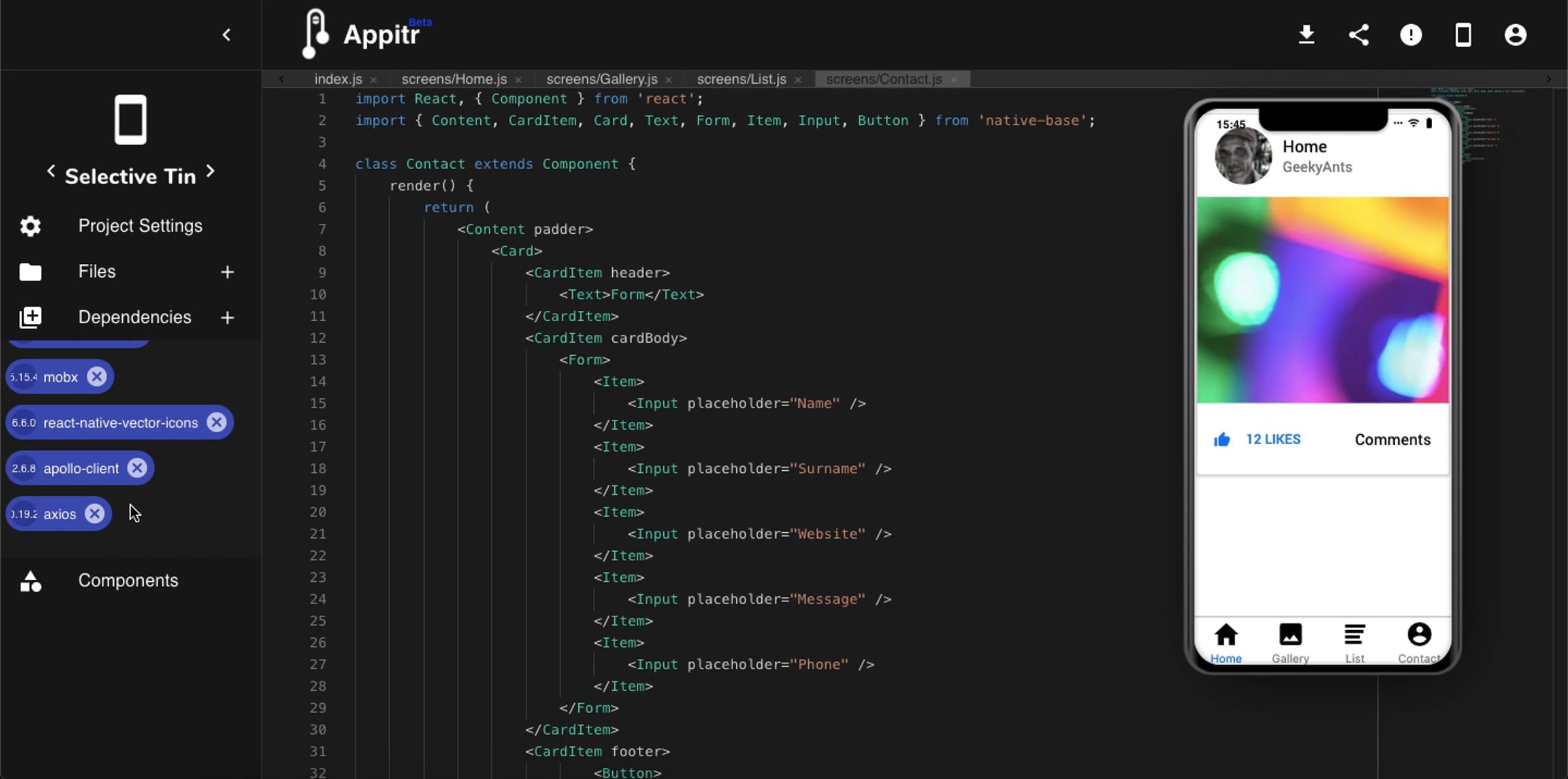Open the Components section
This screenshot has width=1568, height=779.
point(128,580)
